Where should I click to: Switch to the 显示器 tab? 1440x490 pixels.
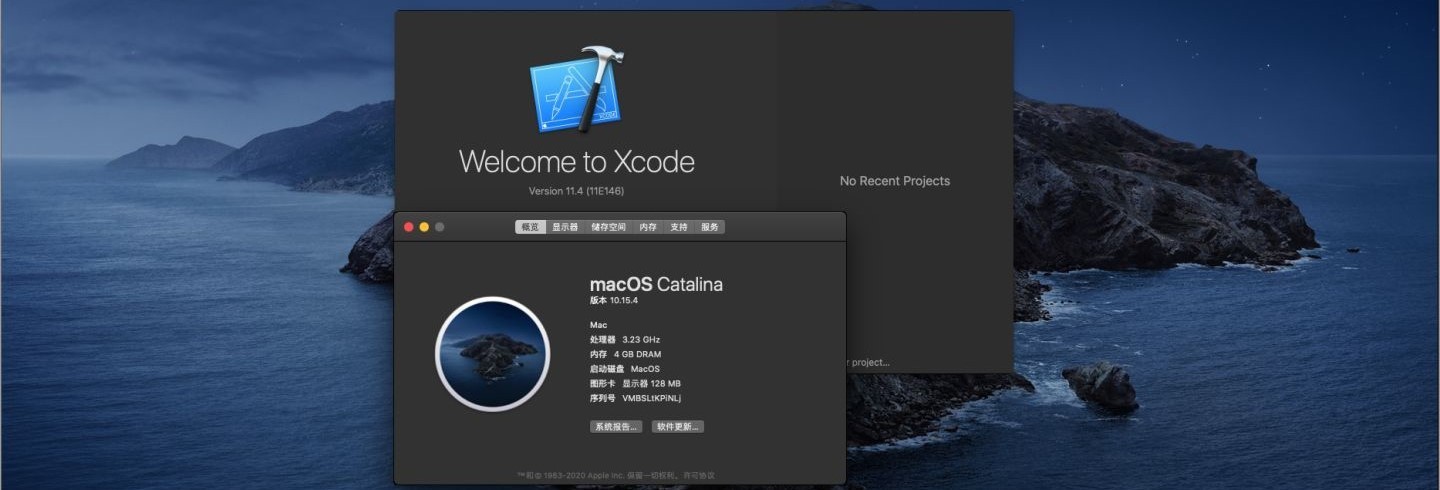click(565, 227)
